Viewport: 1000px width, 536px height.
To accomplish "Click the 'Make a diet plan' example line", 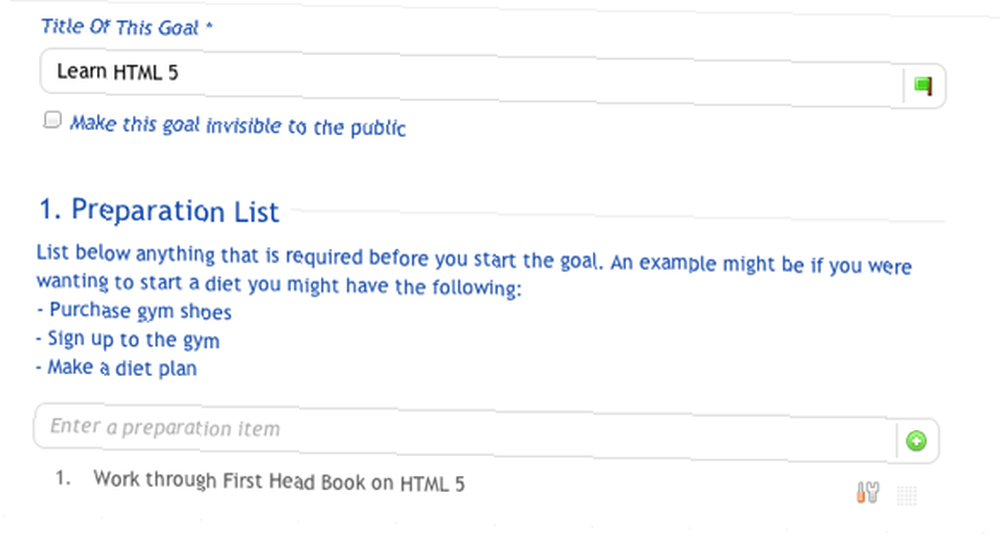I will point(117,368).
